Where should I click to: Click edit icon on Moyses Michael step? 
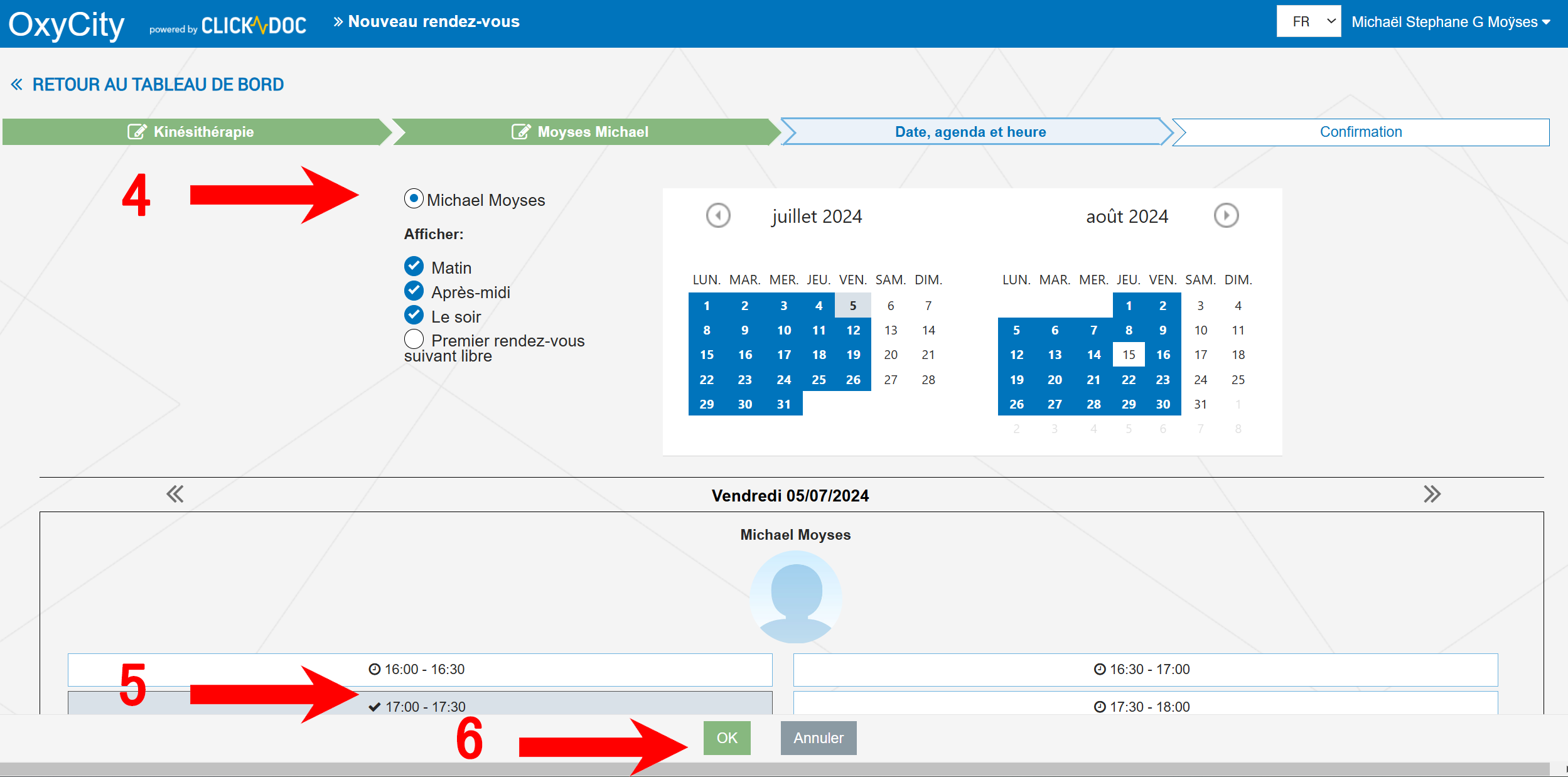pyautogui.click(x=521, y=132)
